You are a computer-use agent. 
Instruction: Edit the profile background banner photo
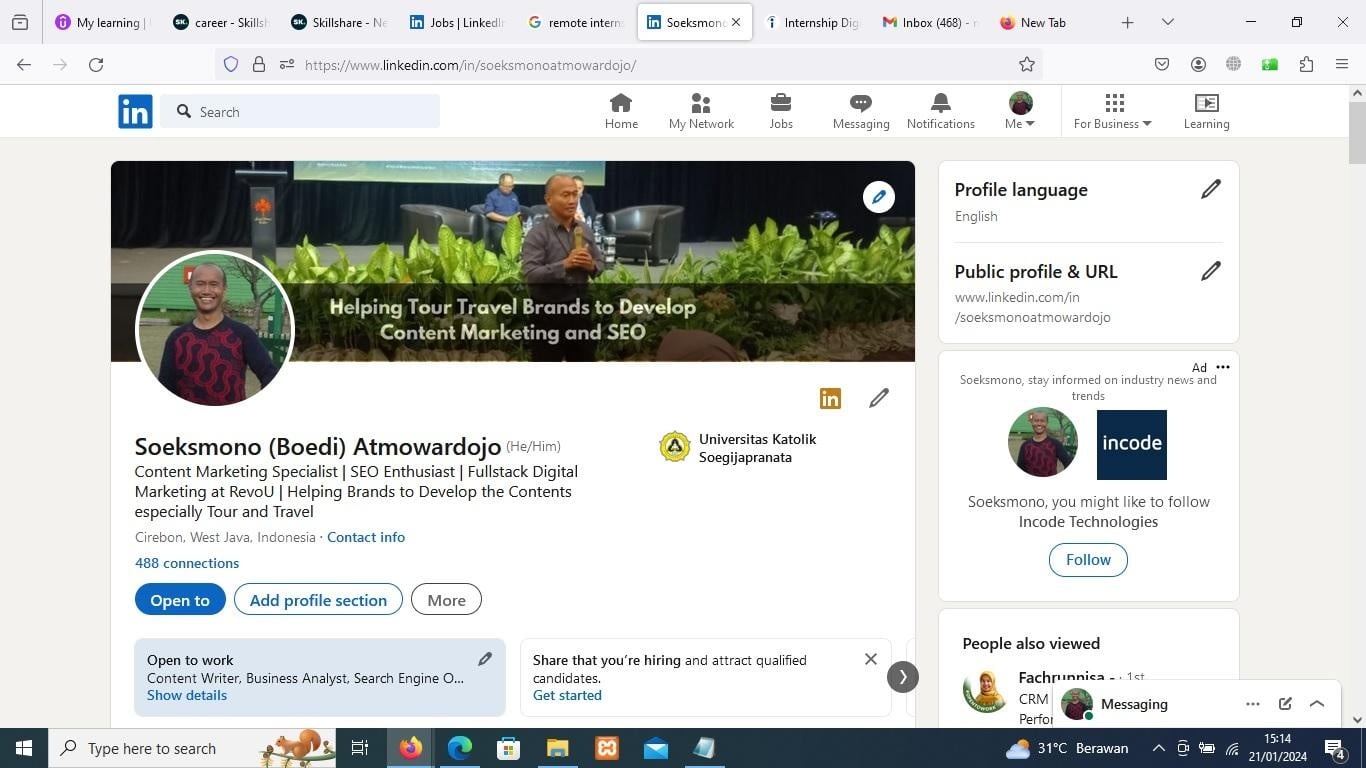[879, 197]
